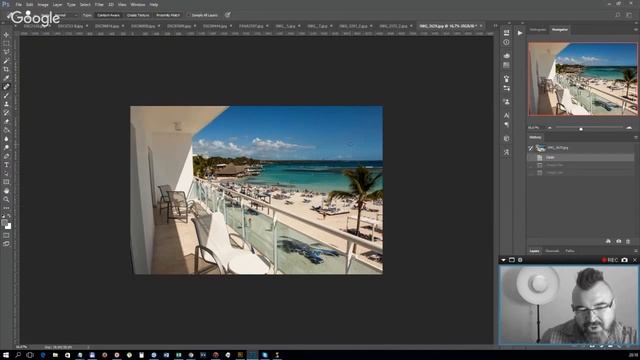
Task: Select the History Brush tool
Action: (x=6, y=113)
